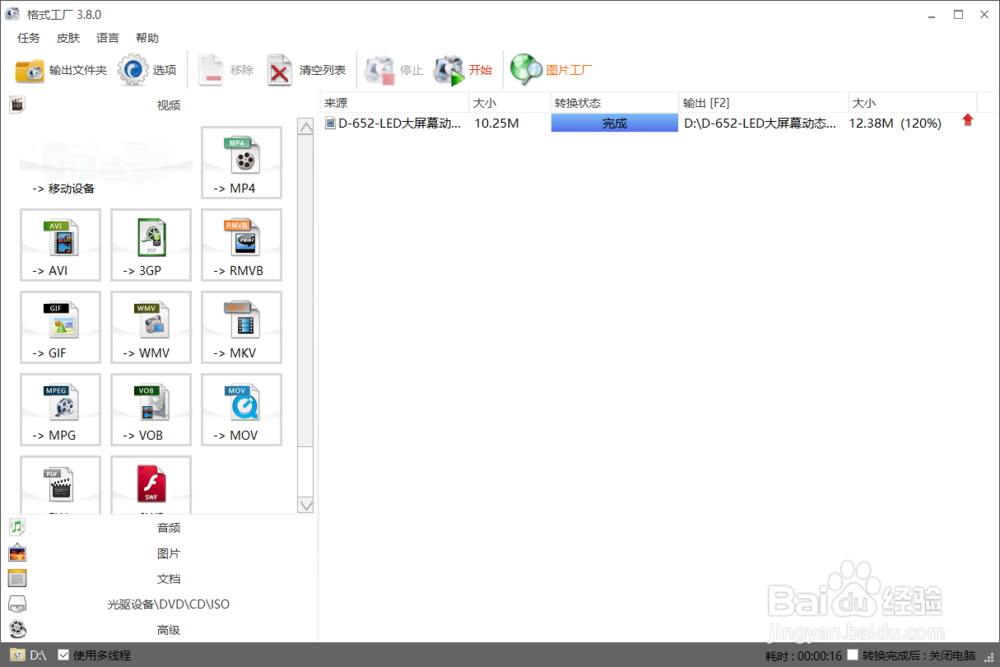Open 图片工厂 picture factory
Viewport: 1000px width, 667px height.
(551, 70)
